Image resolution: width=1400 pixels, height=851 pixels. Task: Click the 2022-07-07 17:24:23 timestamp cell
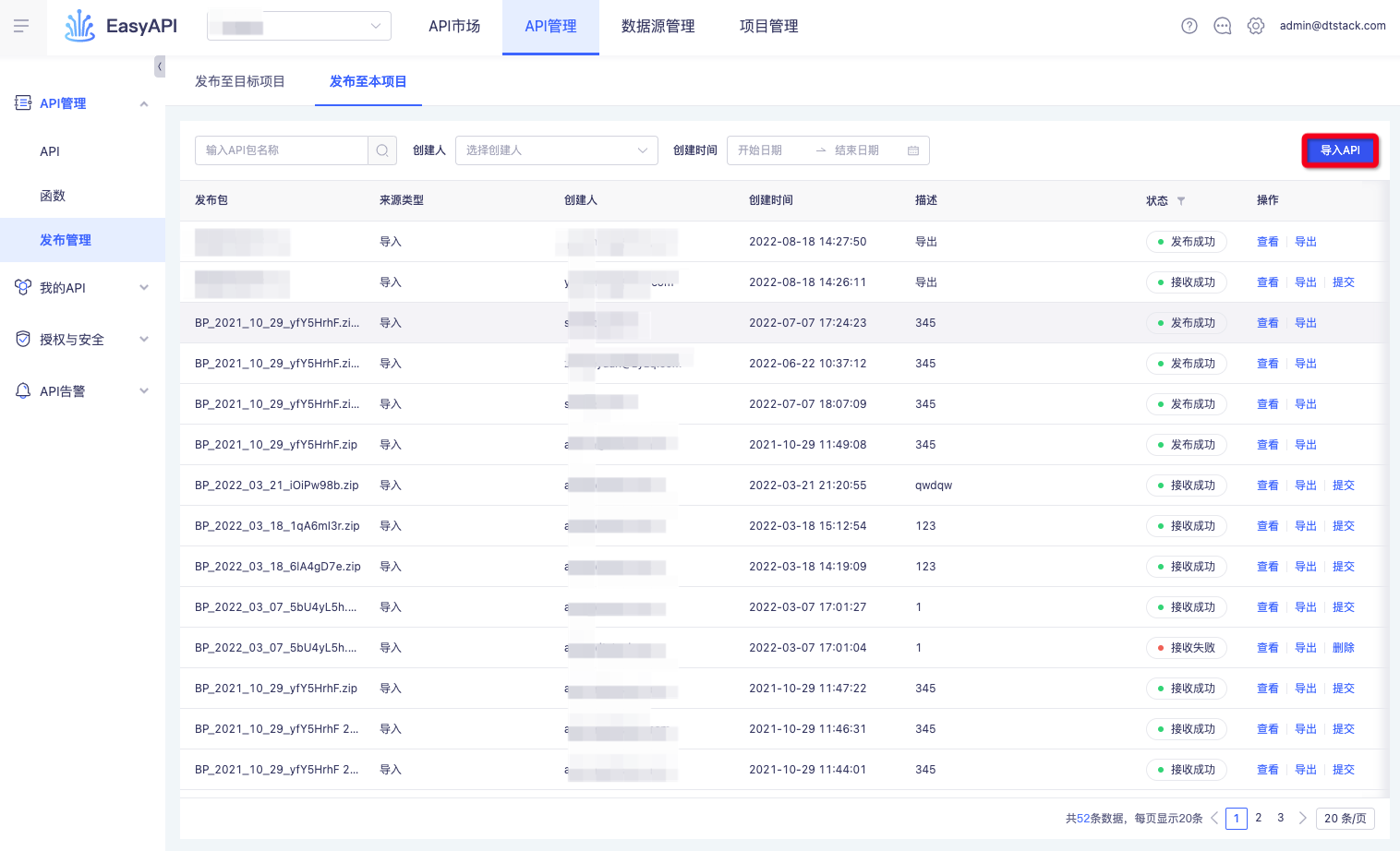coord(808,323)
